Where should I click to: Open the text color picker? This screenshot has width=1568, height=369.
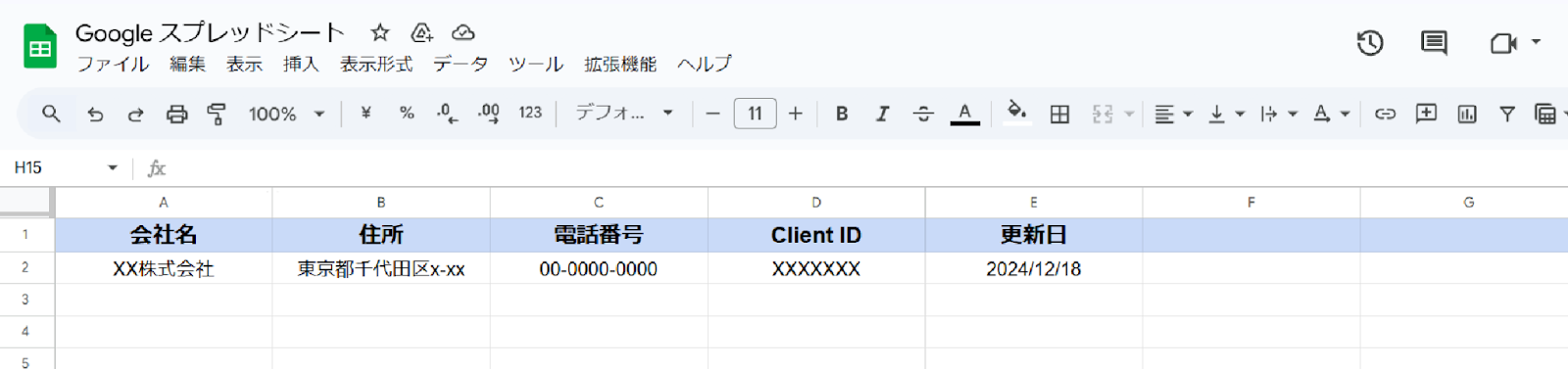(x=965, y=115)
